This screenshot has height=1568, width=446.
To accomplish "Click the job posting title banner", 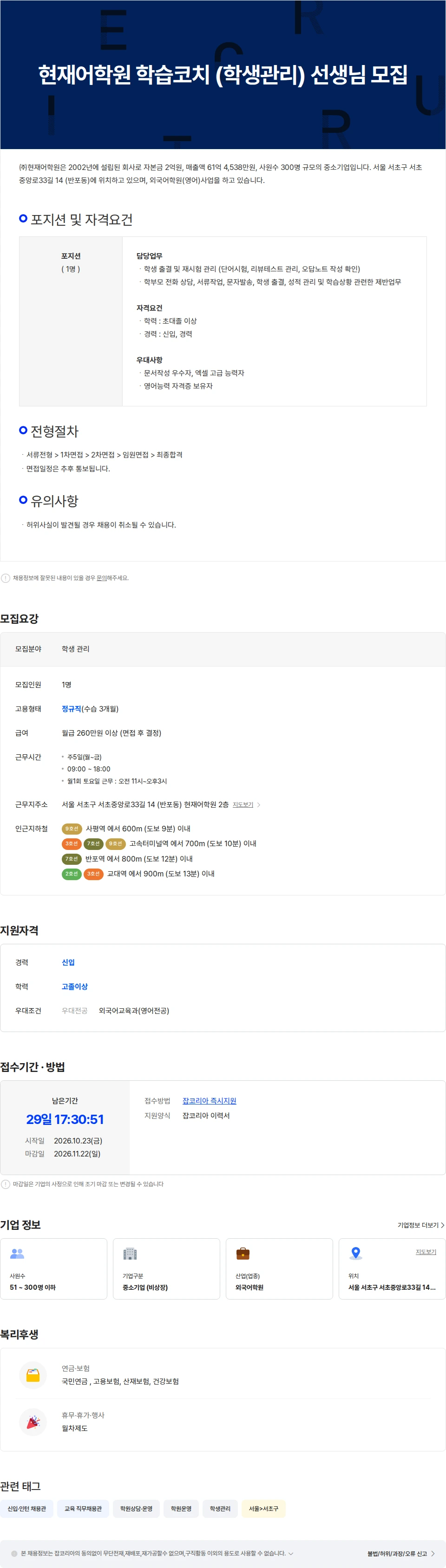I will pos(223,74).
